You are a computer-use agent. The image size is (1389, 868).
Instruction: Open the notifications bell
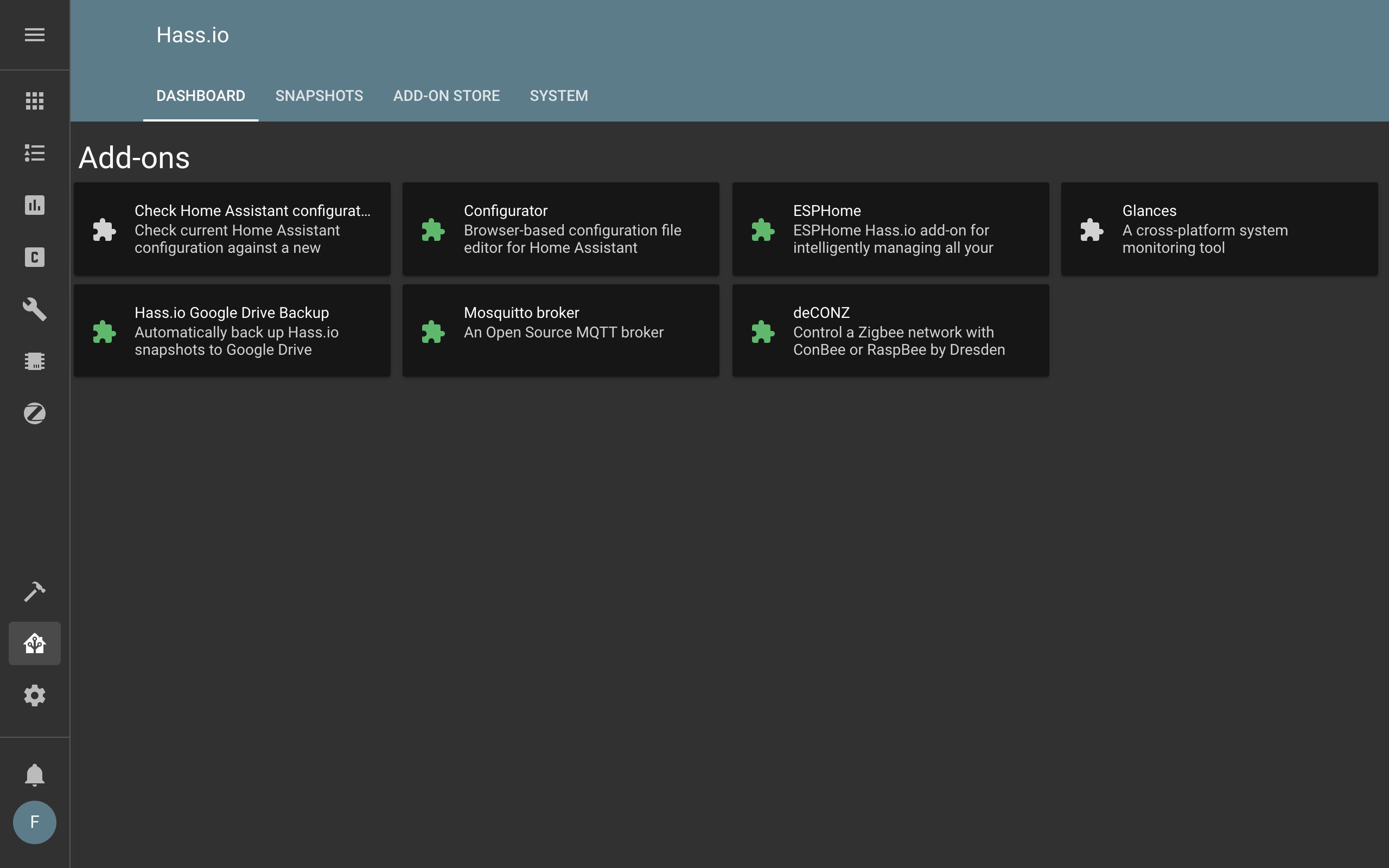(34, 775)
